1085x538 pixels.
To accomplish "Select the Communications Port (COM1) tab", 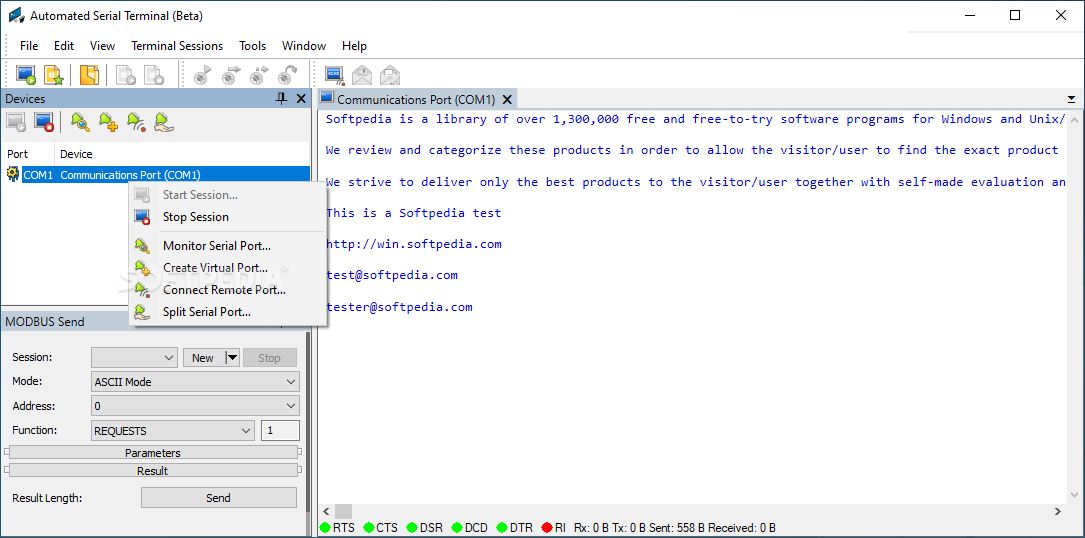I will coord(417,100).
